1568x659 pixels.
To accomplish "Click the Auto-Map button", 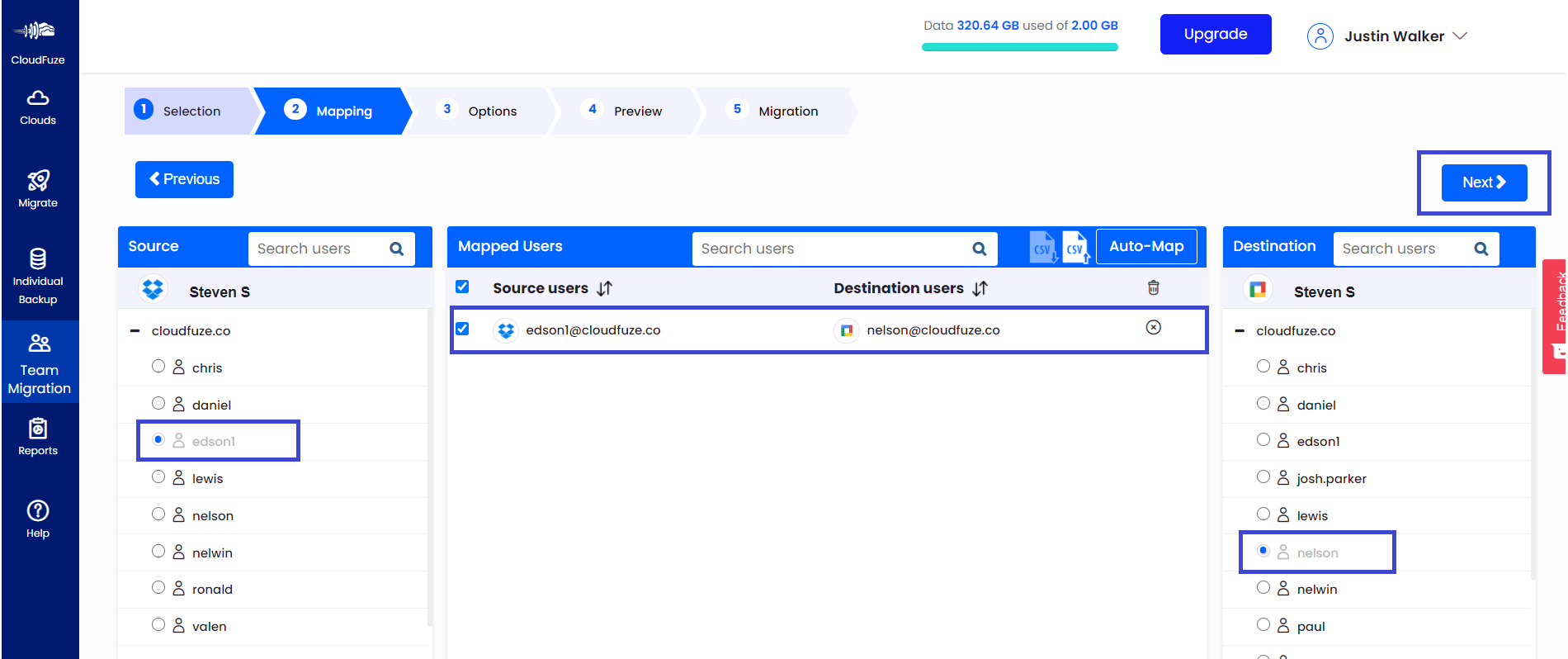I will click(1146, 246).
